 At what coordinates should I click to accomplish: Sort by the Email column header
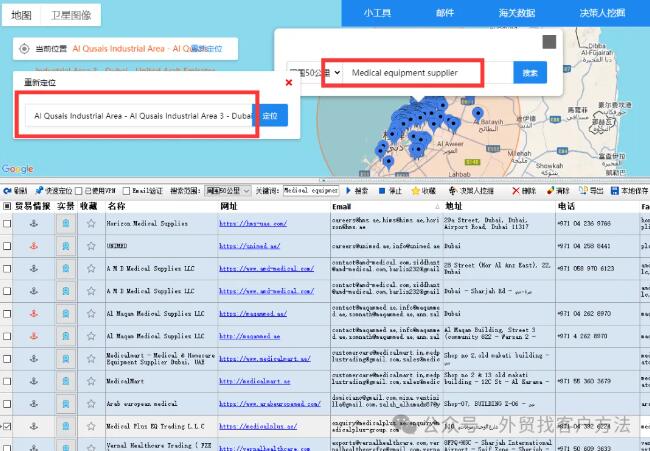click(386, 206)
